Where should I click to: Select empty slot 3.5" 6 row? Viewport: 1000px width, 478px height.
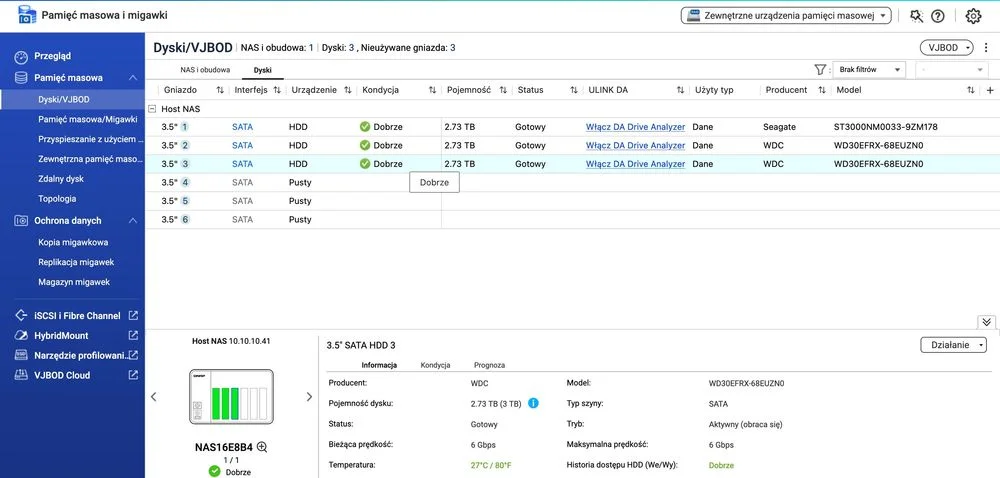(x=573, y=219)
